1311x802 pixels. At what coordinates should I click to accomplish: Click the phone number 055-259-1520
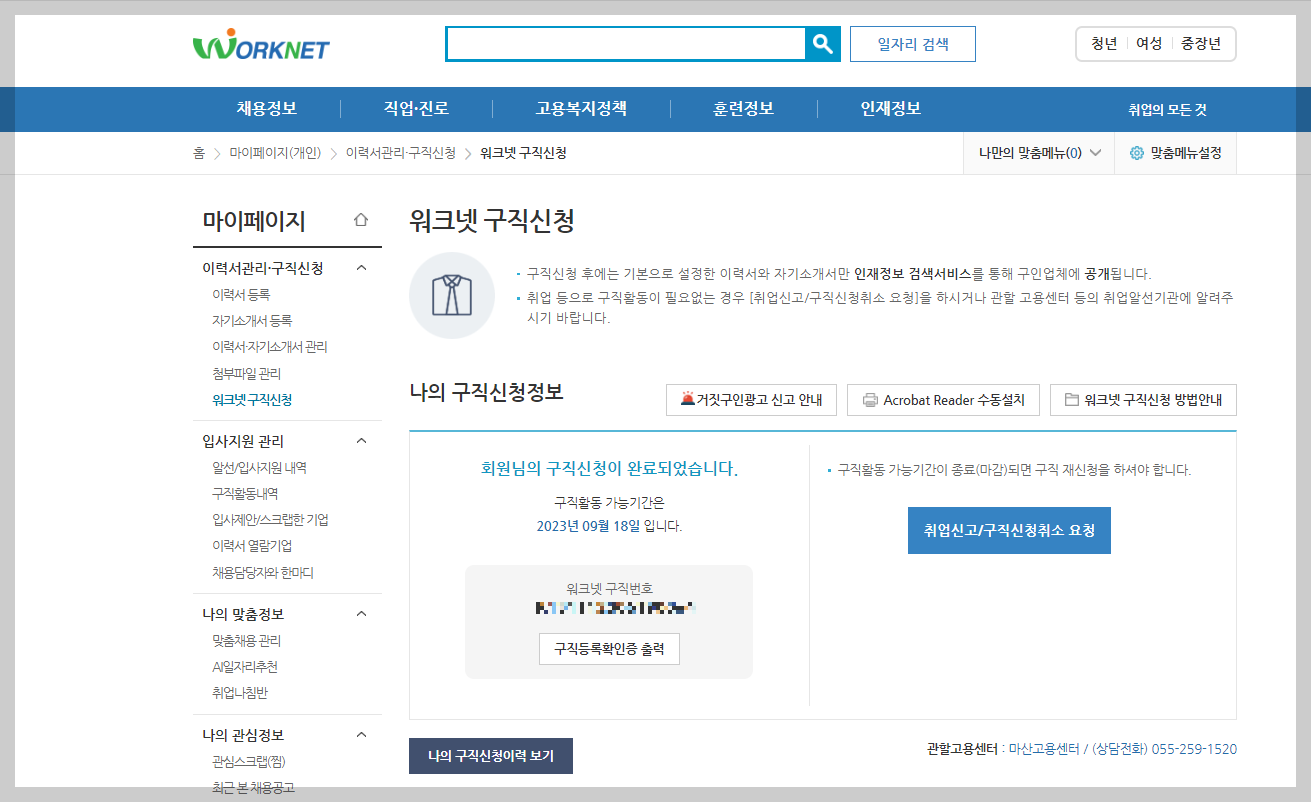[1194, 749]
